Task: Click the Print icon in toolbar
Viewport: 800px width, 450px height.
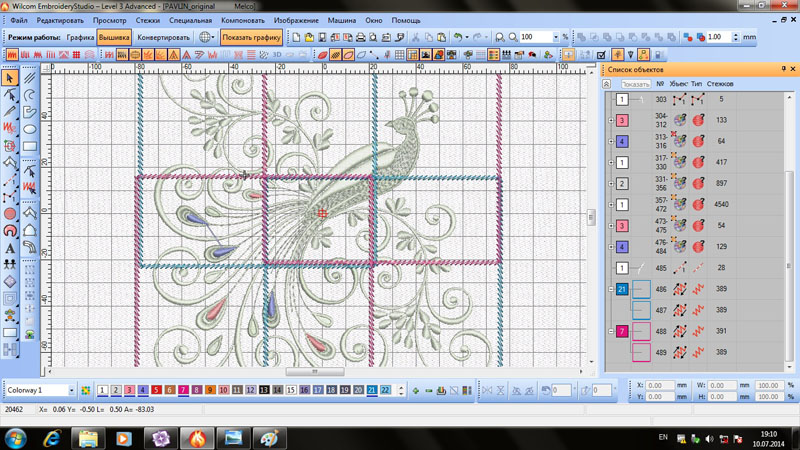Action: pyautogui.click(x=360, y=38)
